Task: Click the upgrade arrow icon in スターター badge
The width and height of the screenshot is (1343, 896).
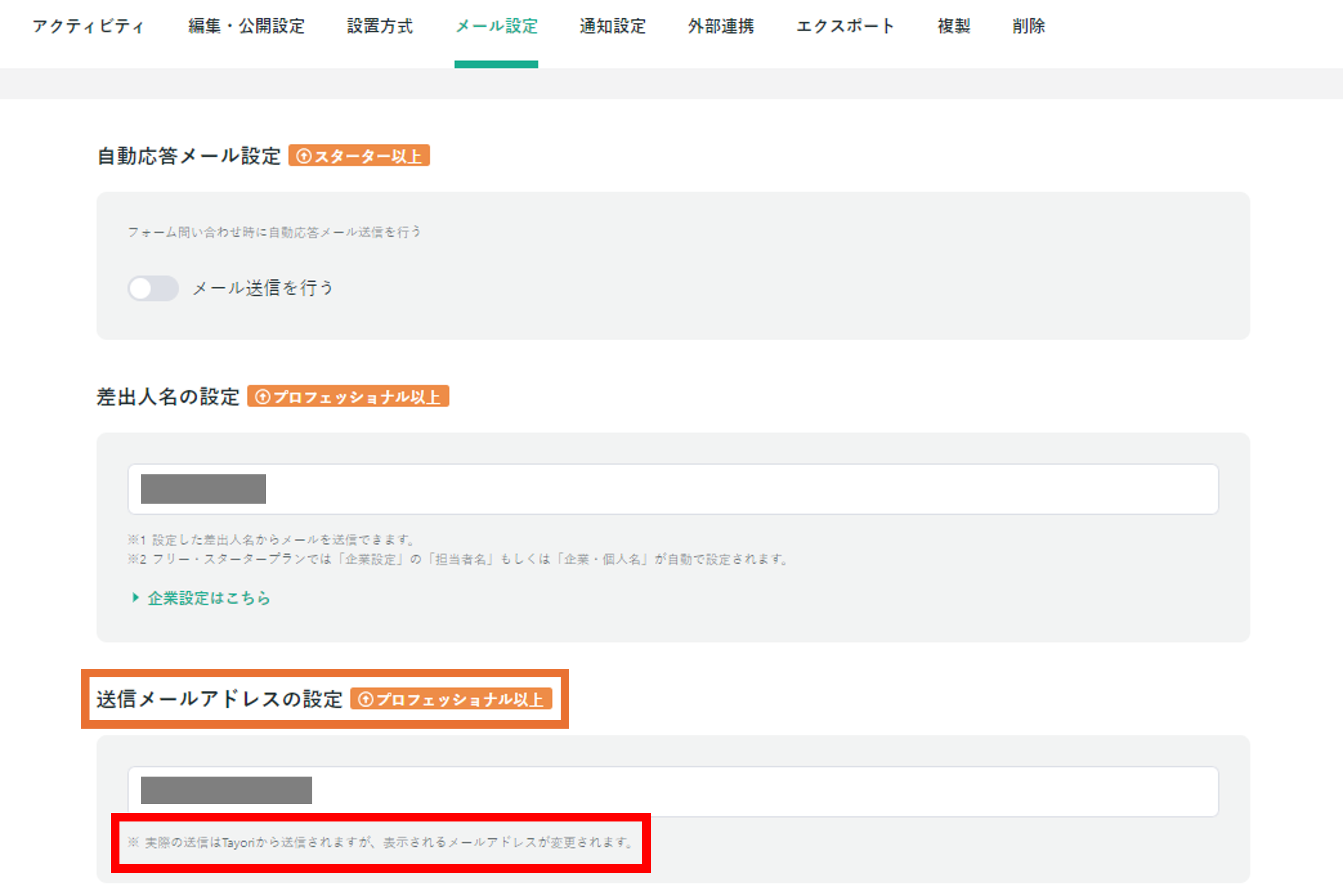Action: [304, 156]
